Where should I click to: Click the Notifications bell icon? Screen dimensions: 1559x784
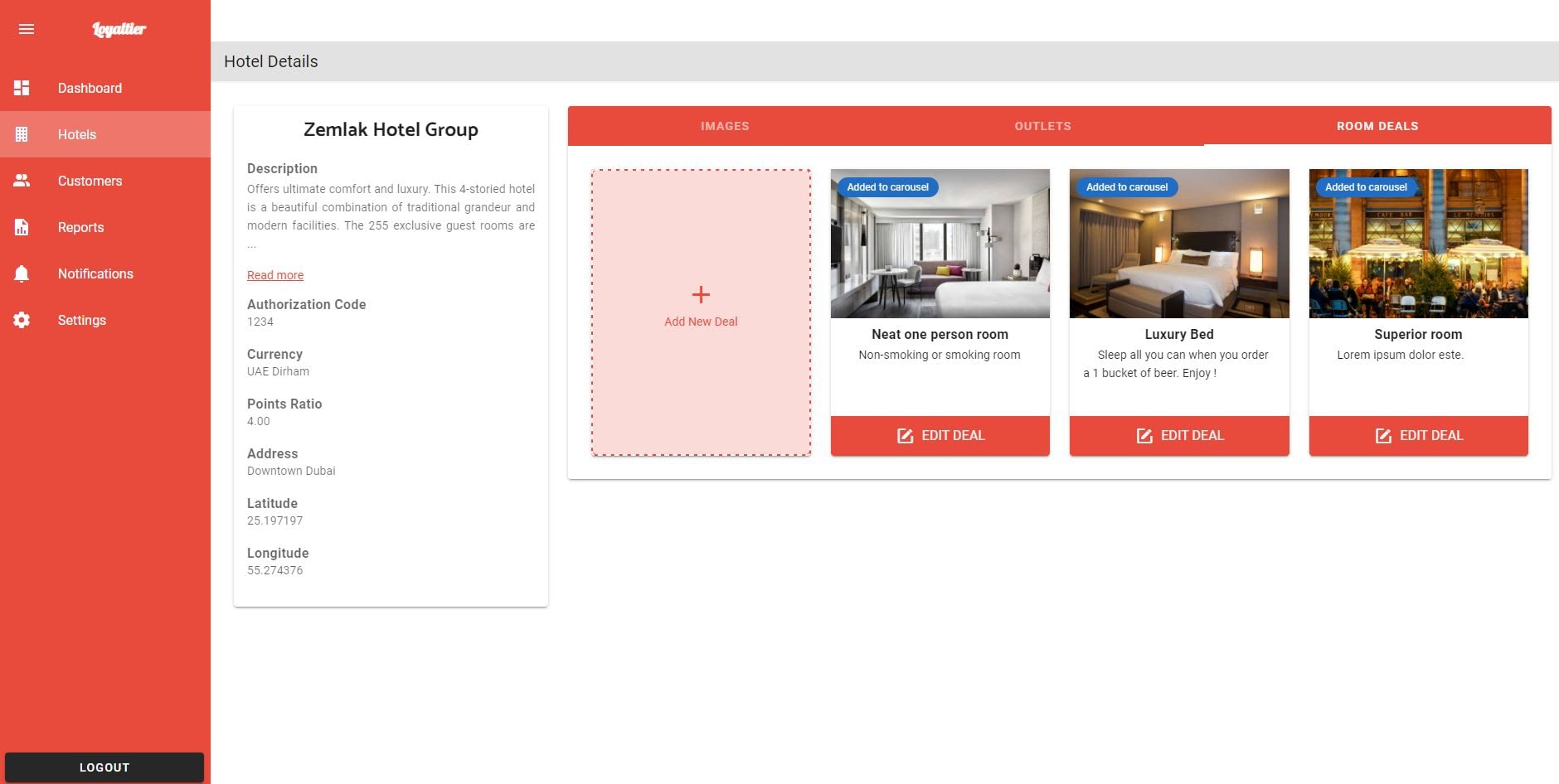(22, 273)
